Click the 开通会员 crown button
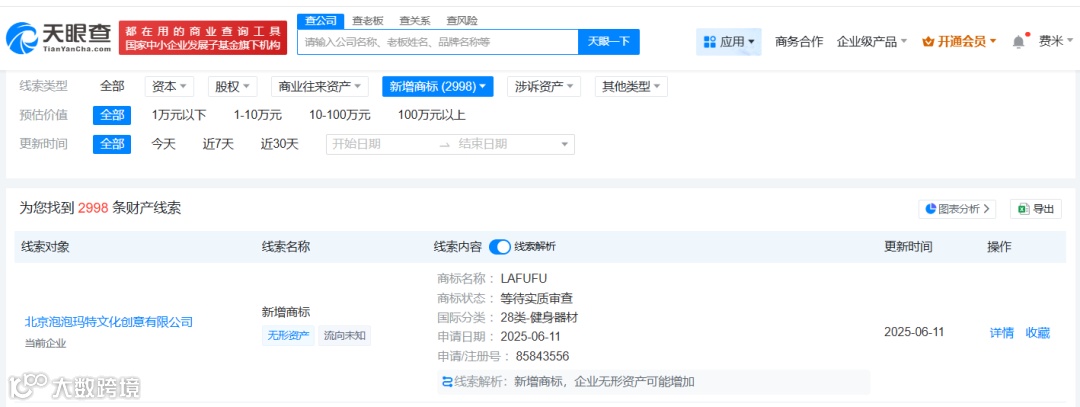 pos(959,41)
